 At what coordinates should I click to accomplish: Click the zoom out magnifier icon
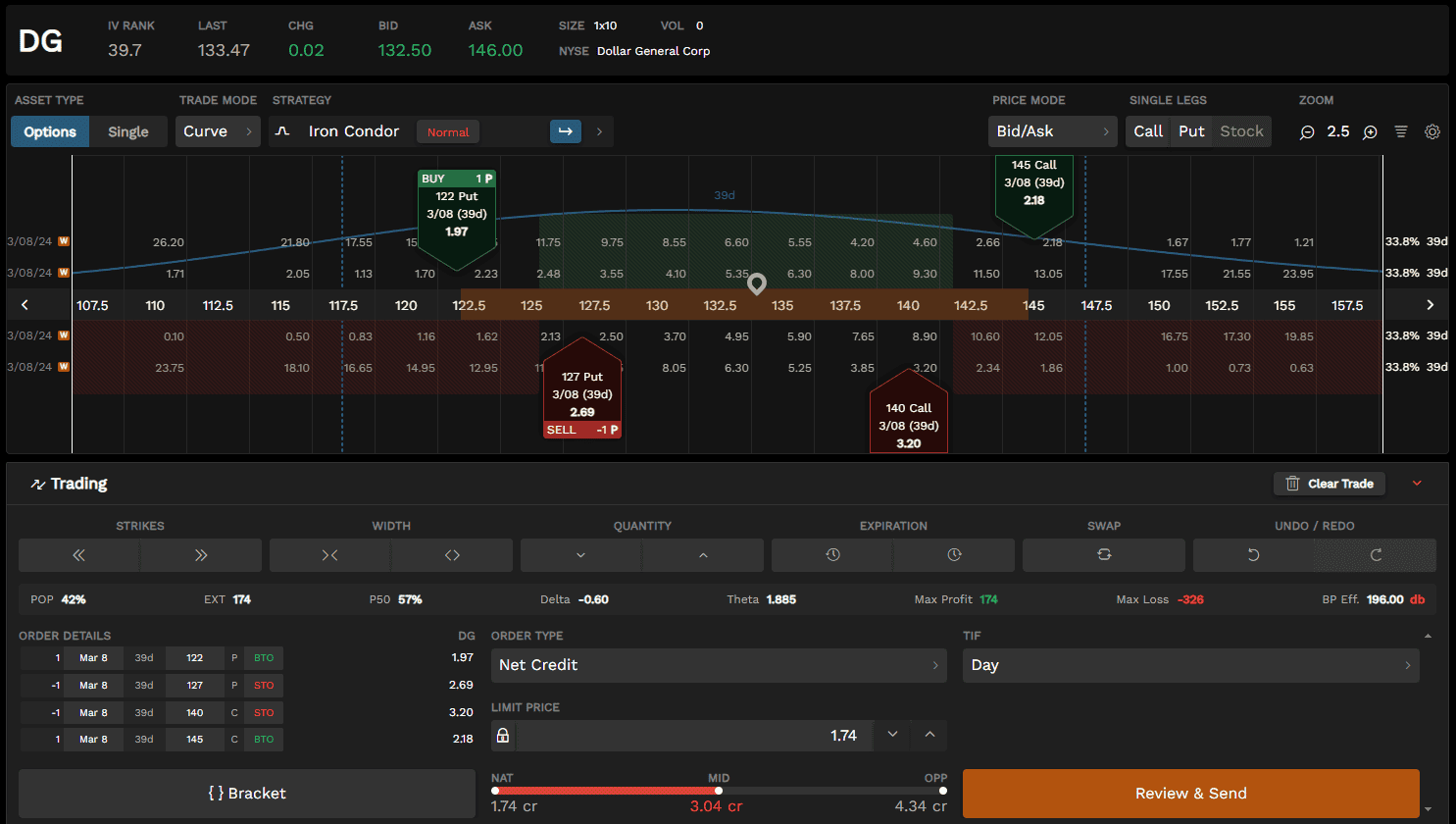(x=1307, y=132)
